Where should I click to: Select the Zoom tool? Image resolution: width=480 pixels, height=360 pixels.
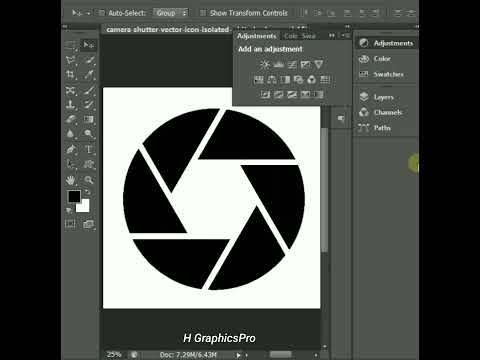pos(89,180)
